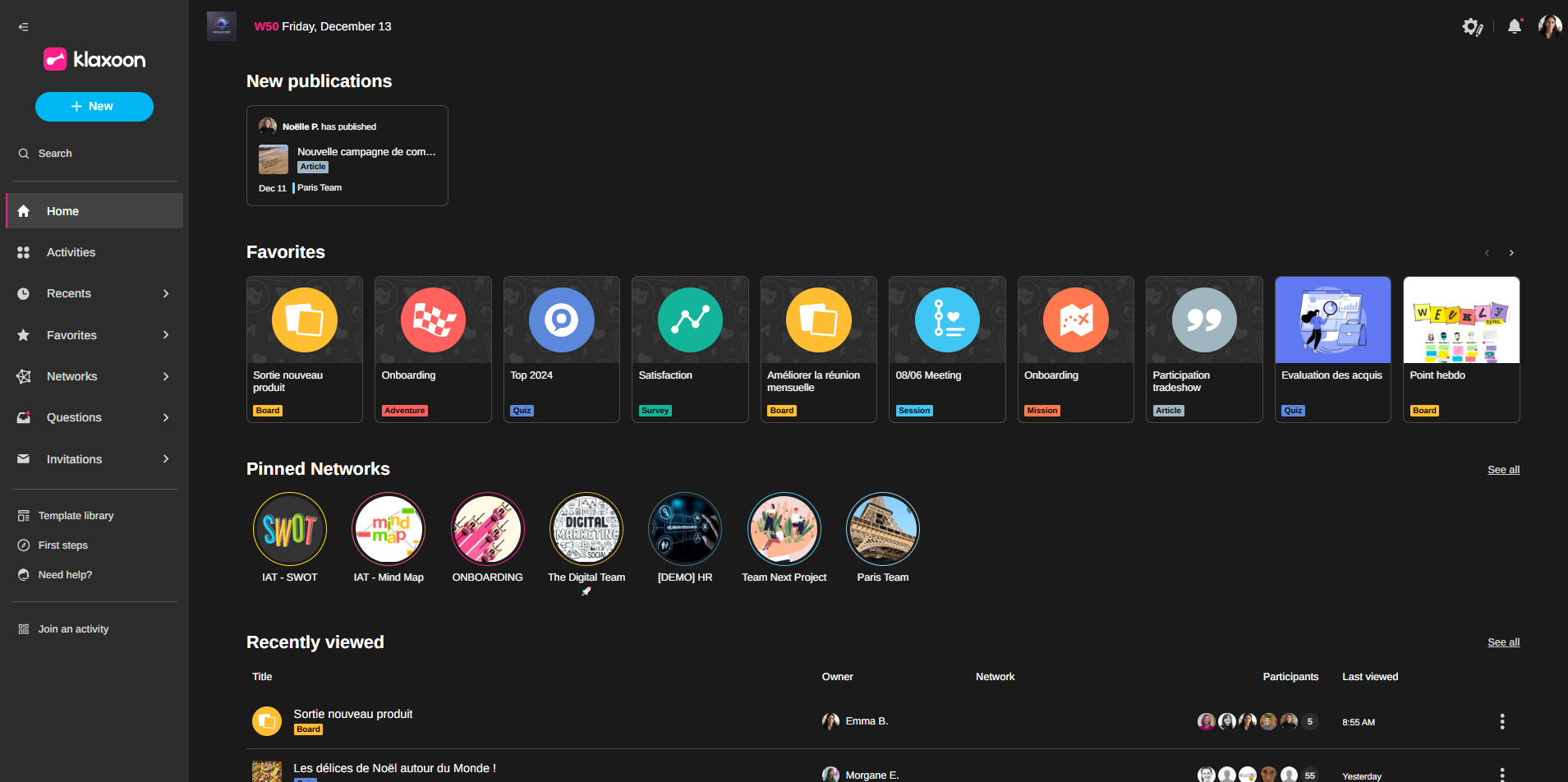The width and height of the screenshot is (1568, 782).
Task: Click the New button
Action: [x=94, y=107]
